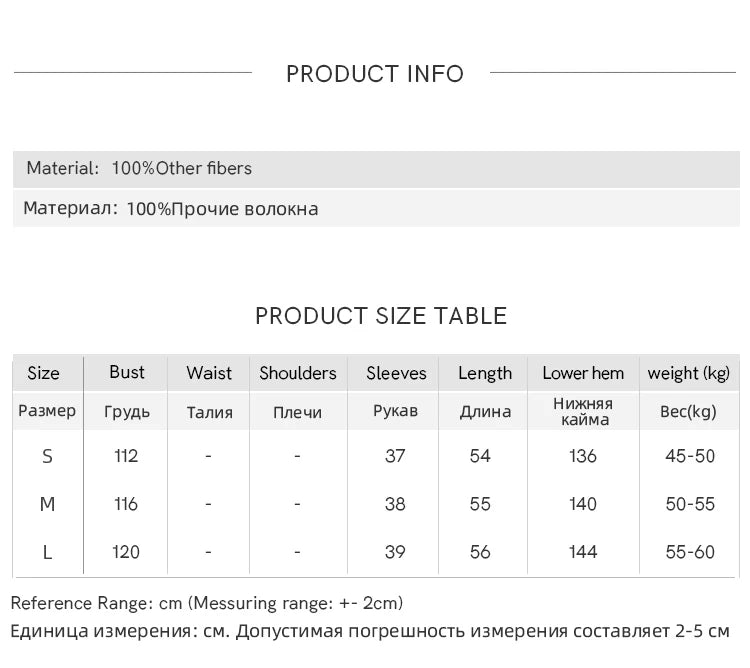
Task: Click lower hem value 140
Action: 583,504
